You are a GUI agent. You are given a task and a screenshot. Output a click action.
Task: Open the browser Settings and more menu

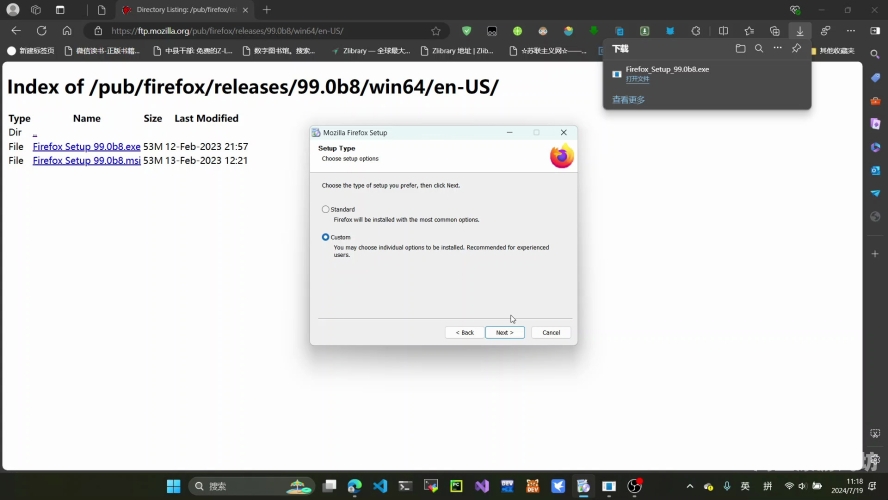pos(851,31)
